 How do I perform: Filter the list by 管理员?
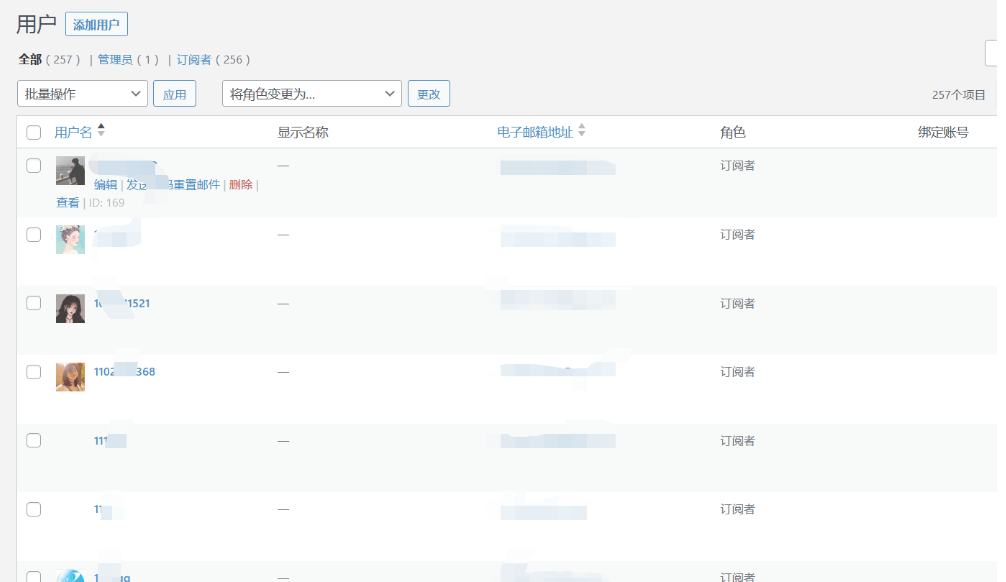coord(115,60)
